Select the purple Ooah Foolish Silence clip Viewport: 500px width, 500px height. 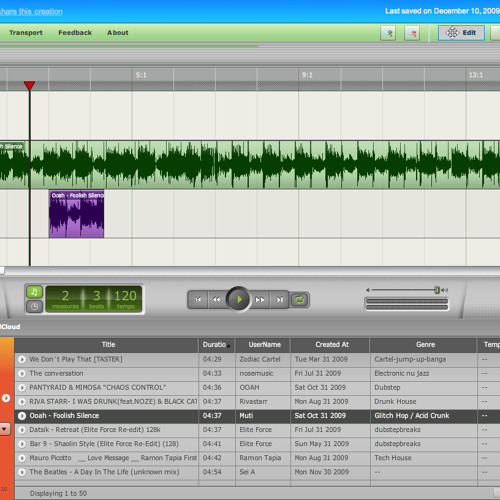(x=76, y=214)
